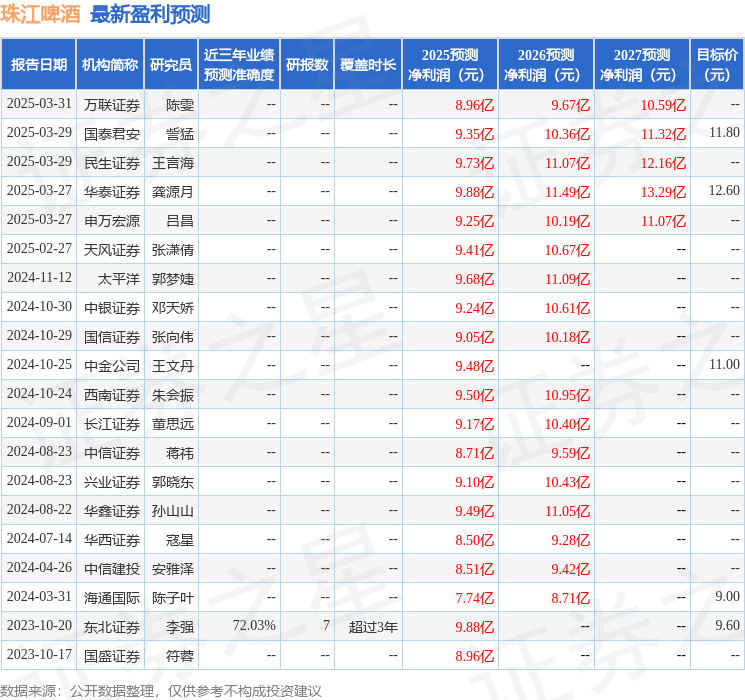Select the 海通国际 institution cell

(112, 598)
